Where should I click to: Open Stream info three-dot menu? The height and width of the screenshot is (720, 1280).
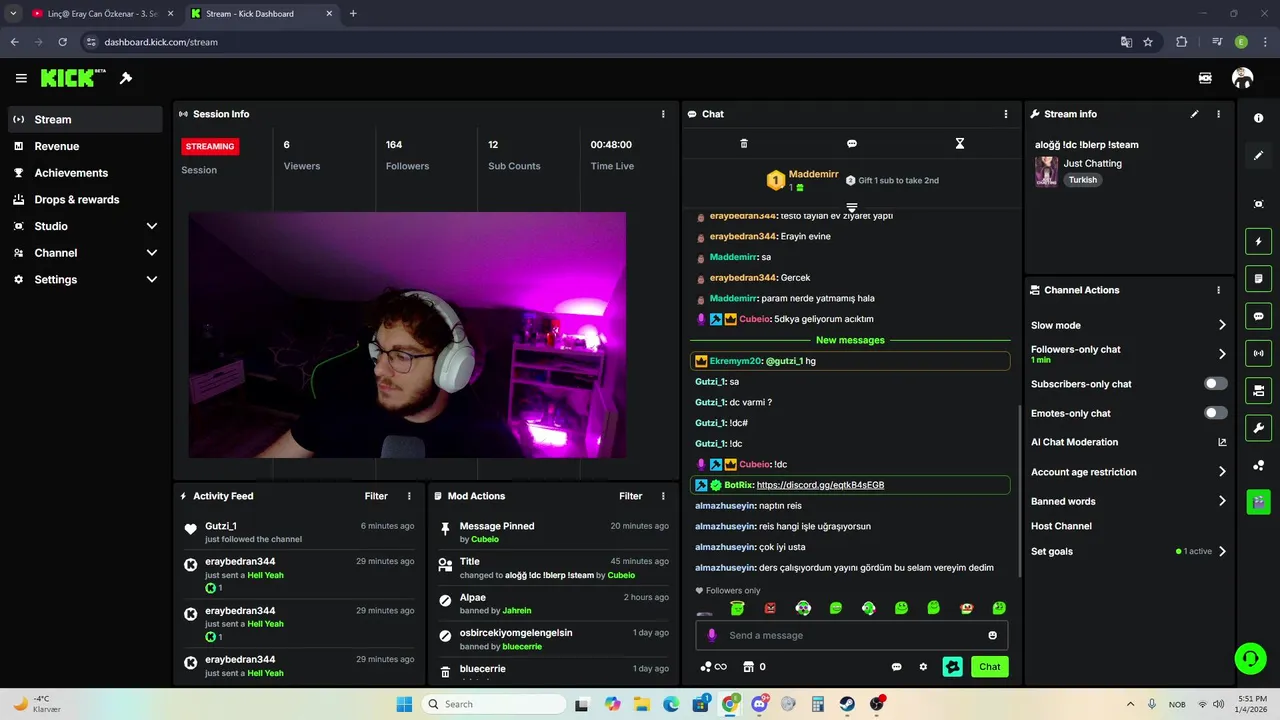[1218, 114]
